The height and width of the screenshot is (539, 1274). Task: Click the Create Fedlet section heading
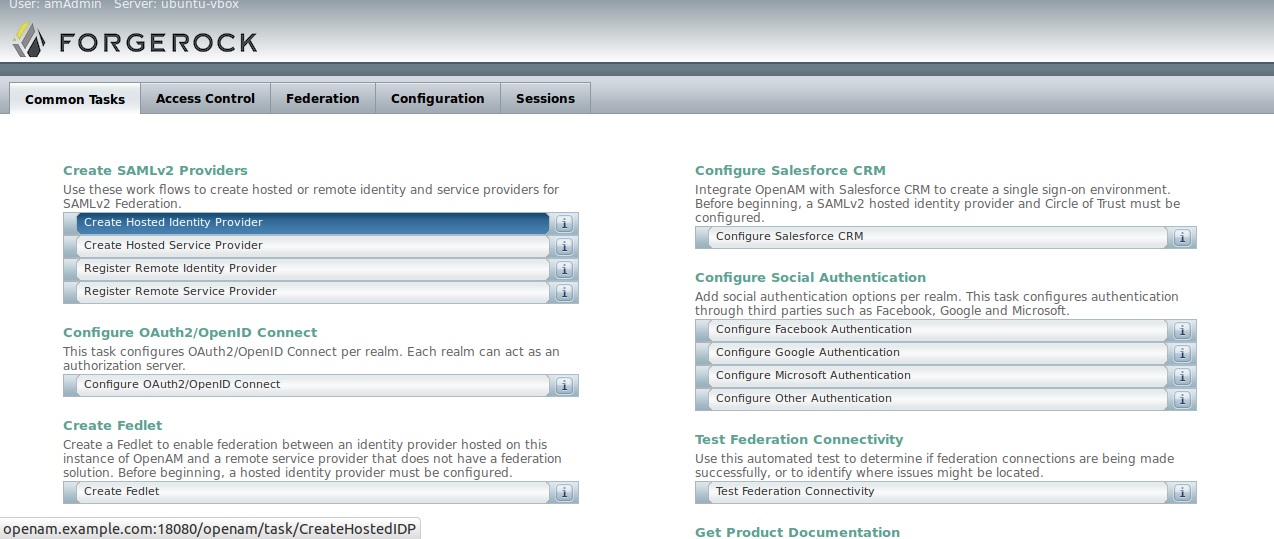(112, 426)
